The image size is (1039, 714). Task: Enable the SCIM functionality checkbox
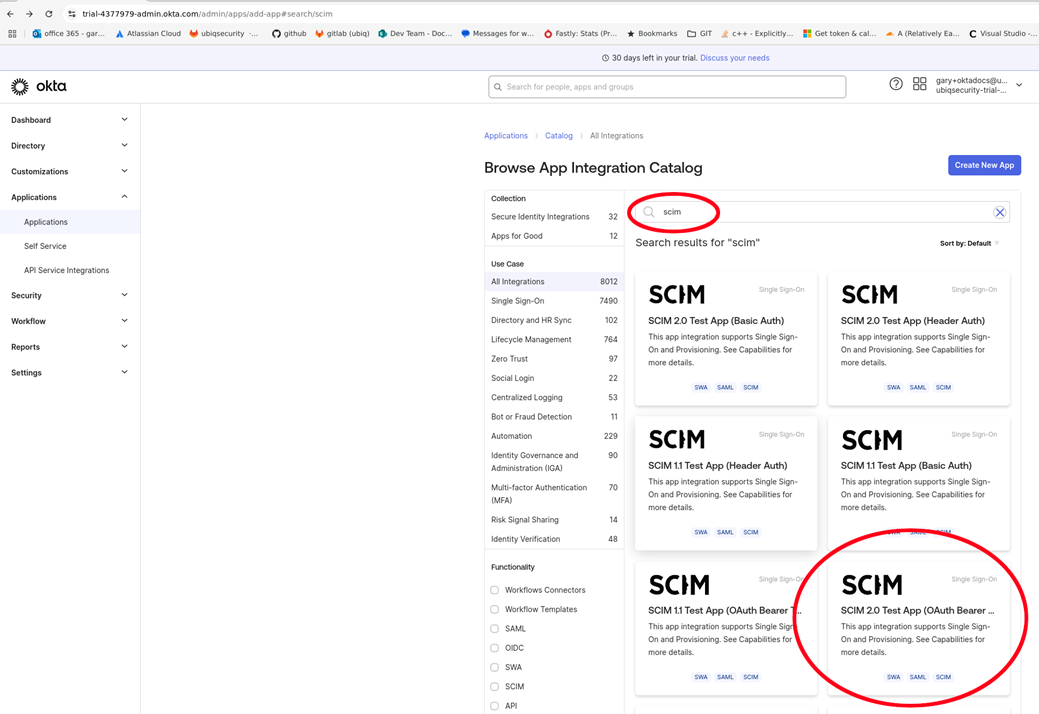[x=494, y=686]
